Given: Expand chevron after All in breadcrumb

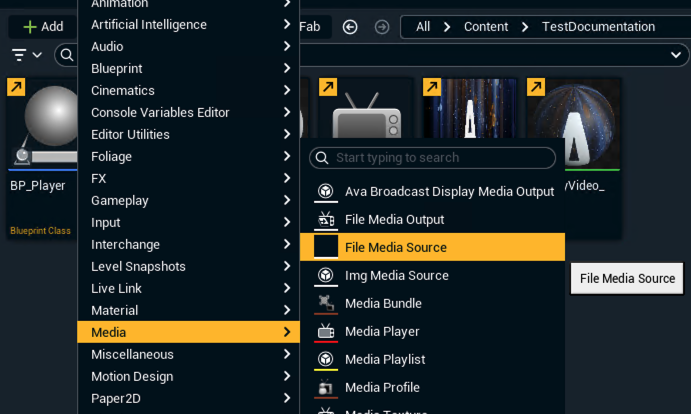Looking at the screenshot, I should (447, 27).
